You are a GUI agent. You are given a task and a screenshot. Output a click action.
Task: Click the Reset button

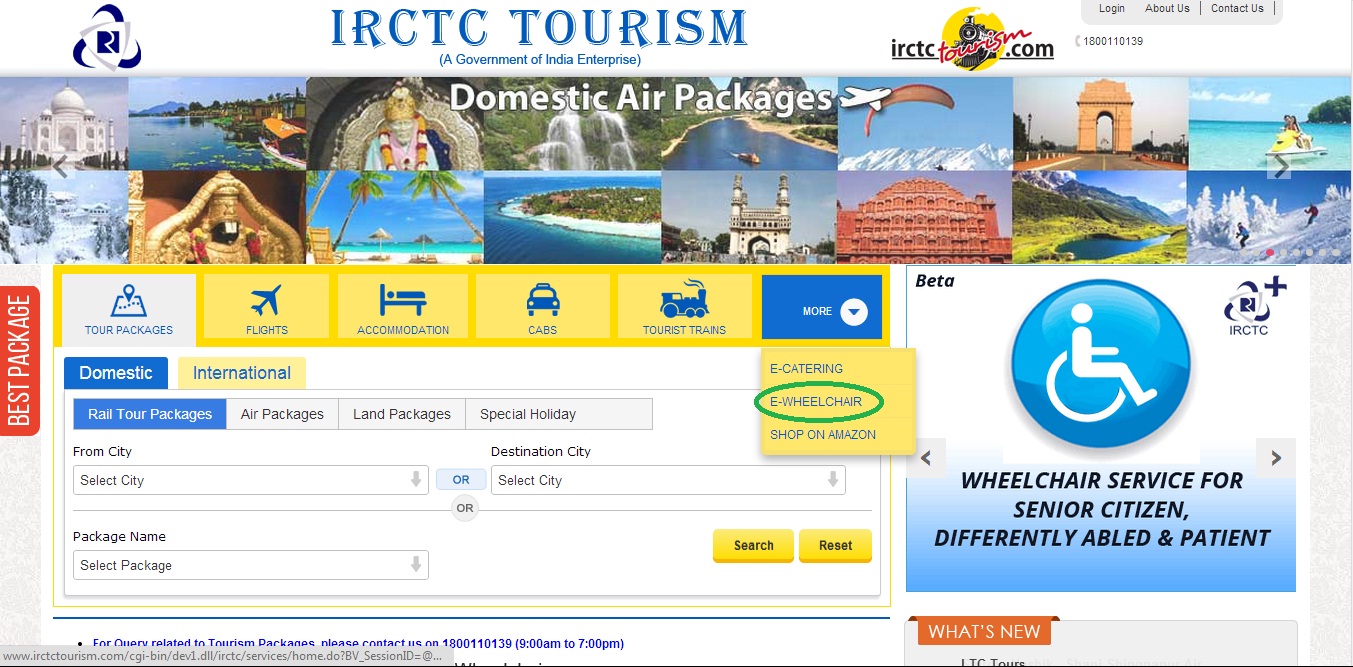(835, 545)
